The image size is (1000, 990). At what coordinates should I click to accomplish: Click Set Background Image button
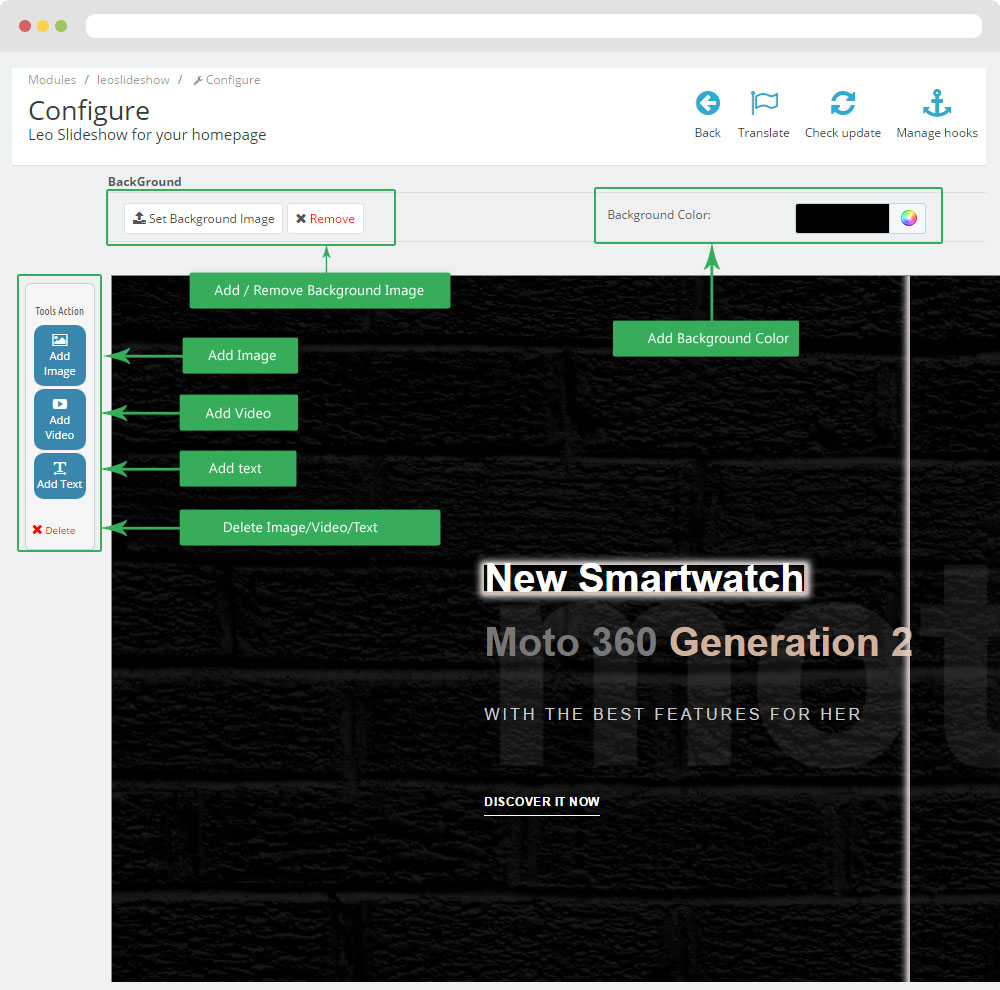pos(203,219)
